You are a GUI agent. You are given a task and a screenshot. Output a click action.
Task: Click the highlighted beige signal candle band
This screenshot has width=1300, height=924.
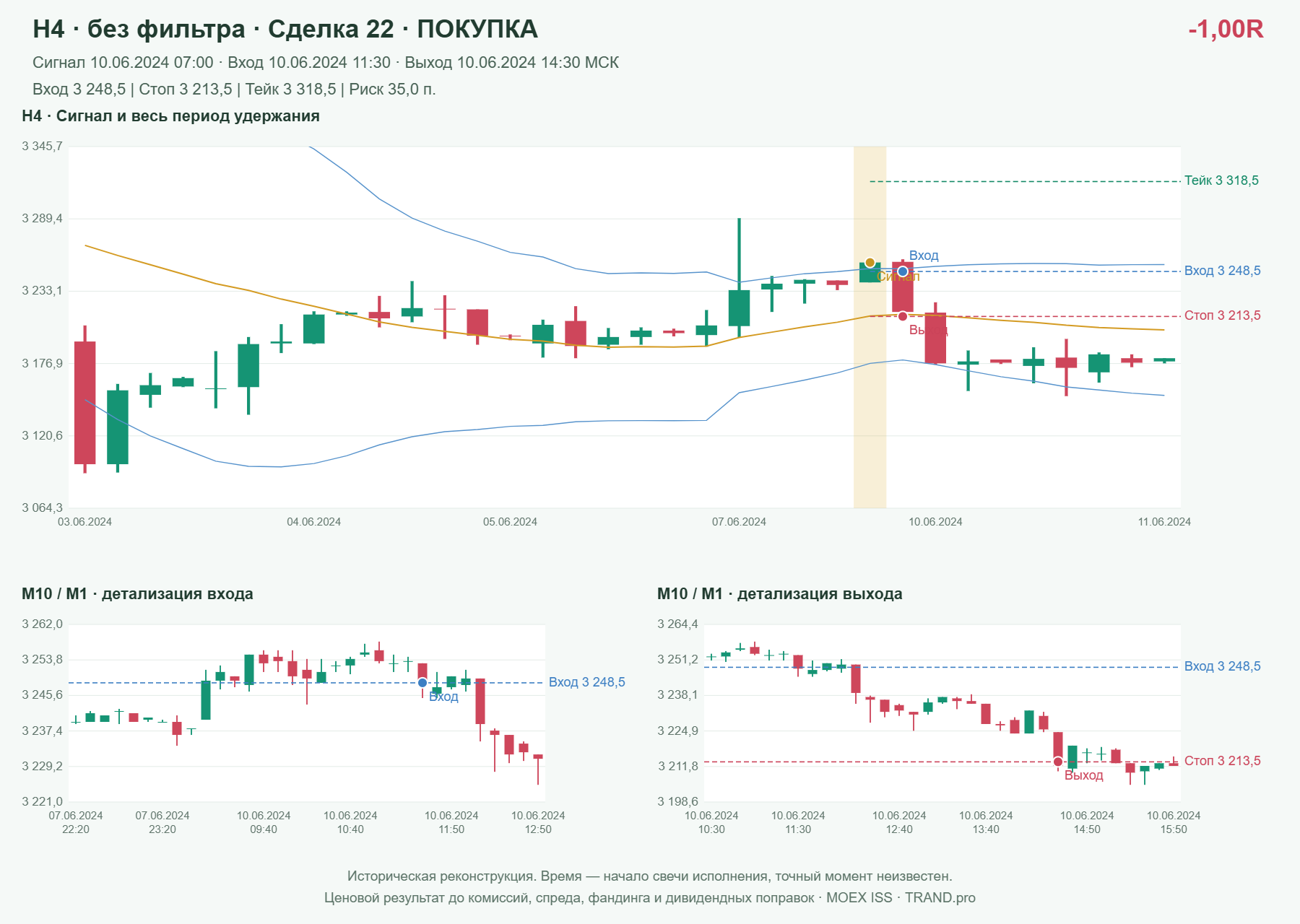pyautogui.click(x=870, y=327)
